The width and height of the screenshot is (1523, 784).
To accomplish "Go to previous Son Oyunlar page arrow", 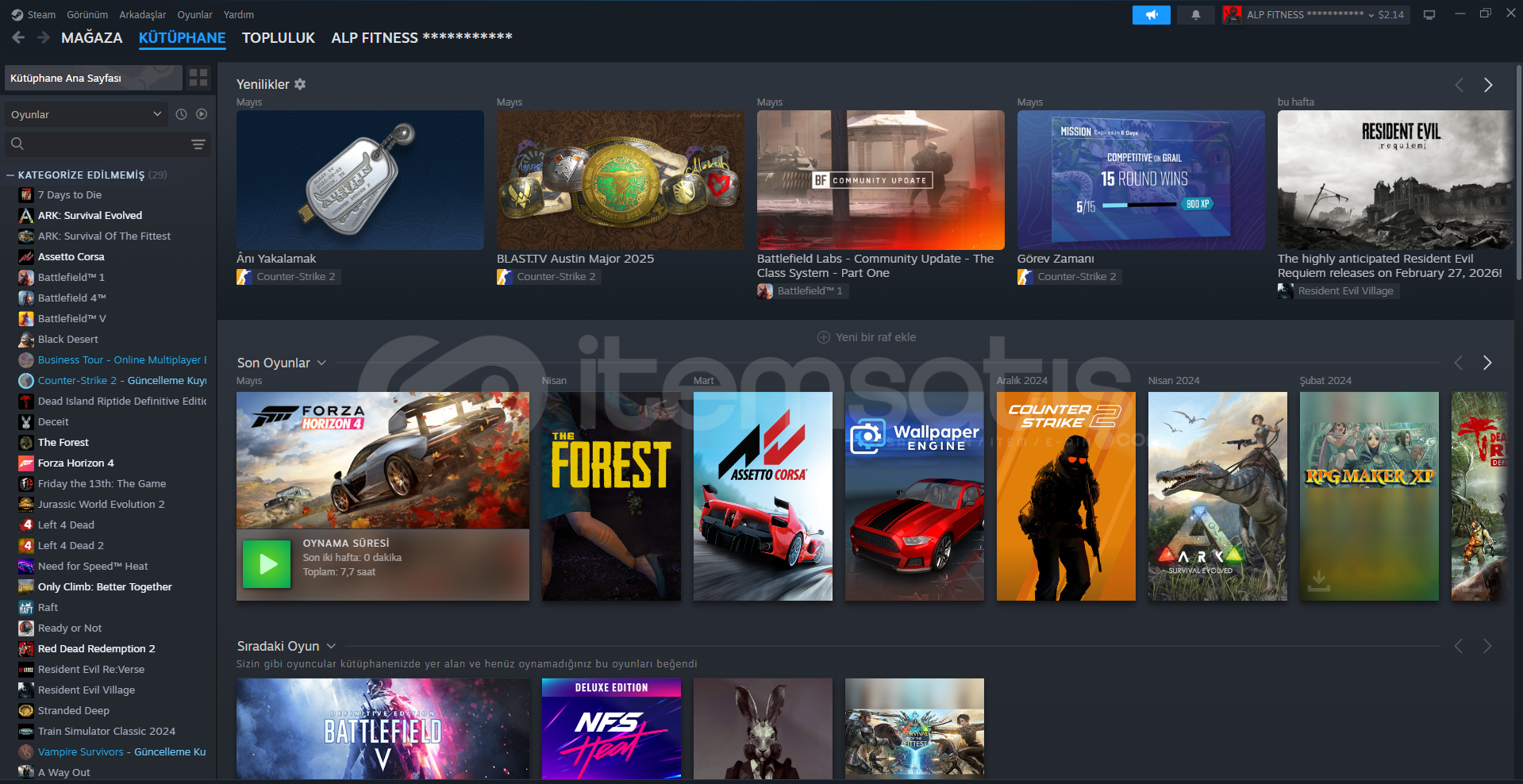I will click(x=1458, y=363).
